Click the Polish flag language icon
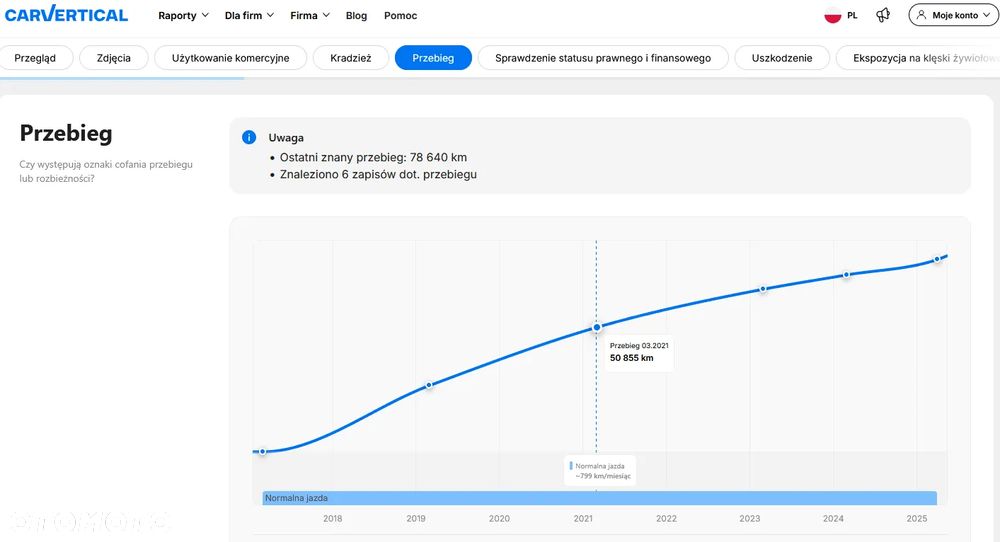The image size is (1000, 542). click(x=832, y=15)
